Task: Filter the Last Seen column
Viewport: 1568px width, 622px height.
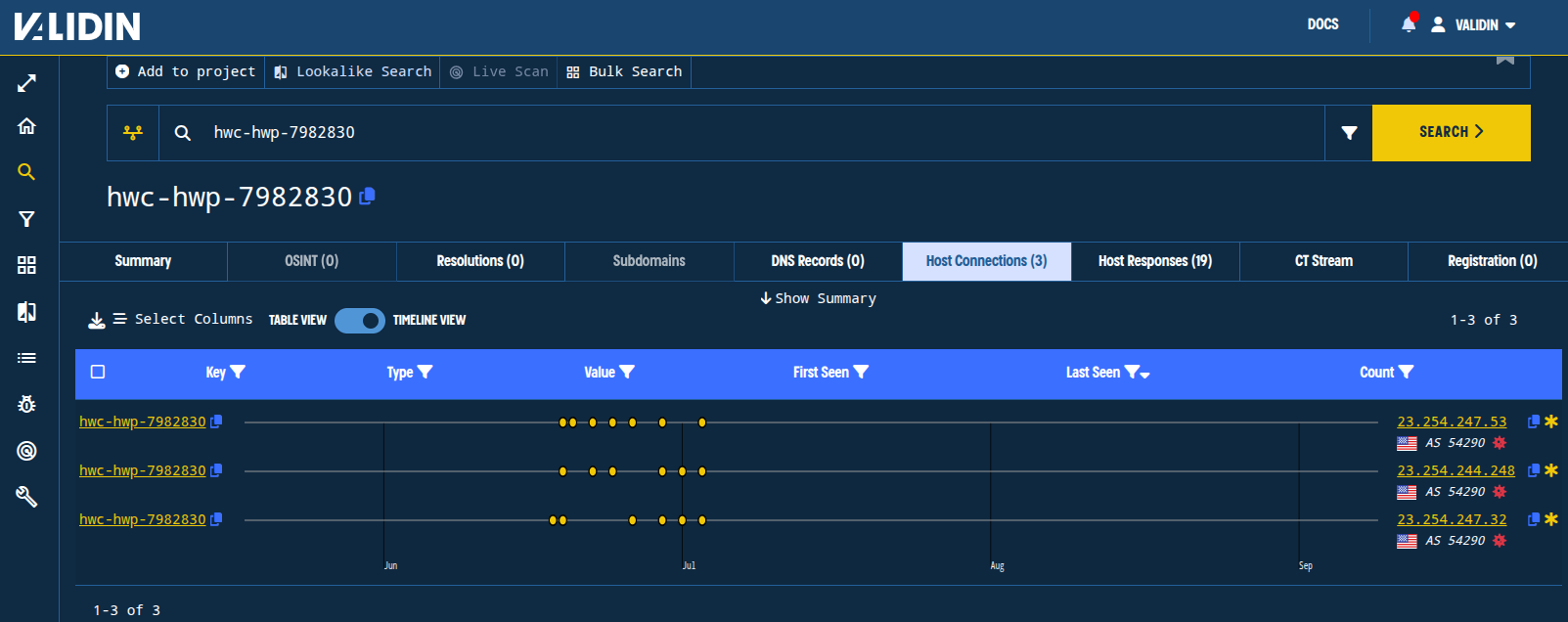Action: coord(1132,372)
